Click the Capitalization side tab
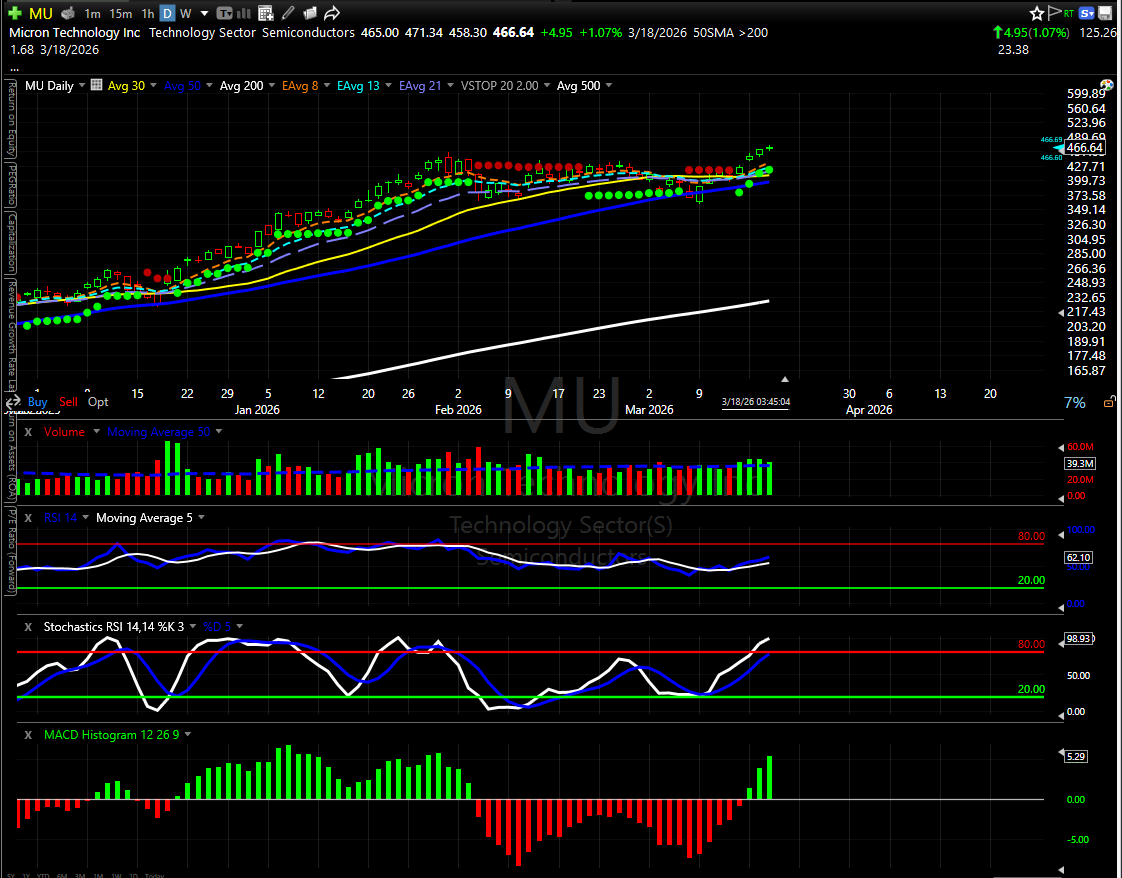The image size is (1122, 878). click(x=11, y=244)
